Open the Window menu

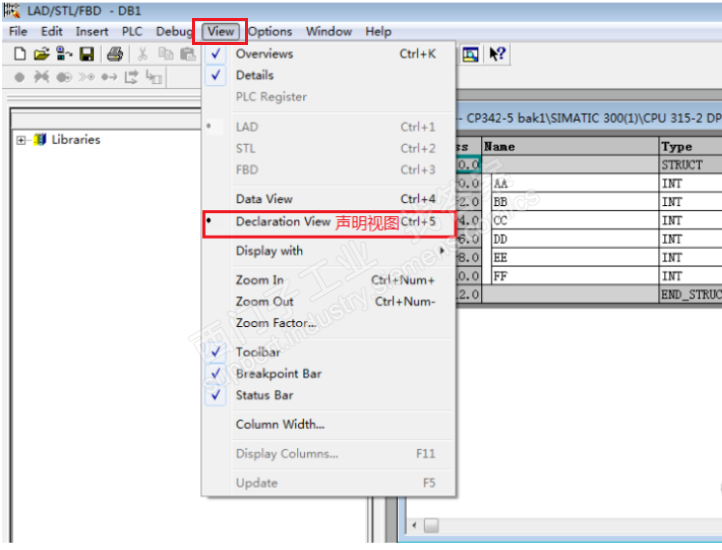pyautogui.click(x=329, y=31)
